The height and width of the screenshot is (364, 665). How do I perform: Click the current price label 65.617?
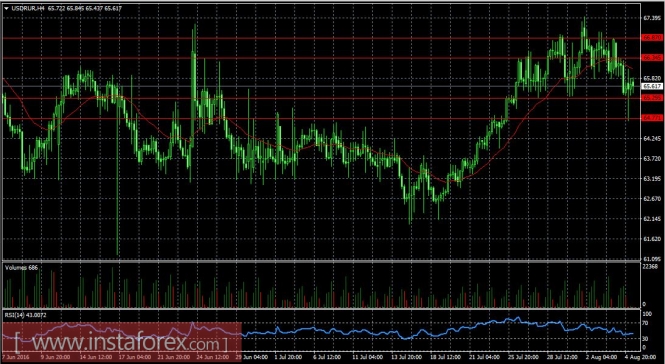[x=651, y=86]
